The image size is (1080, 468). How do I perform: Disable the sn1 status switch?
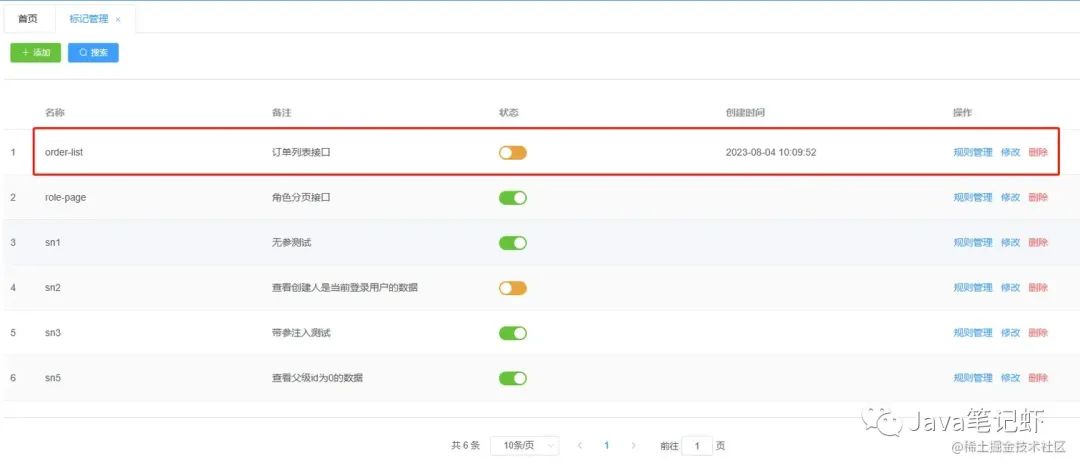(512, 243)
